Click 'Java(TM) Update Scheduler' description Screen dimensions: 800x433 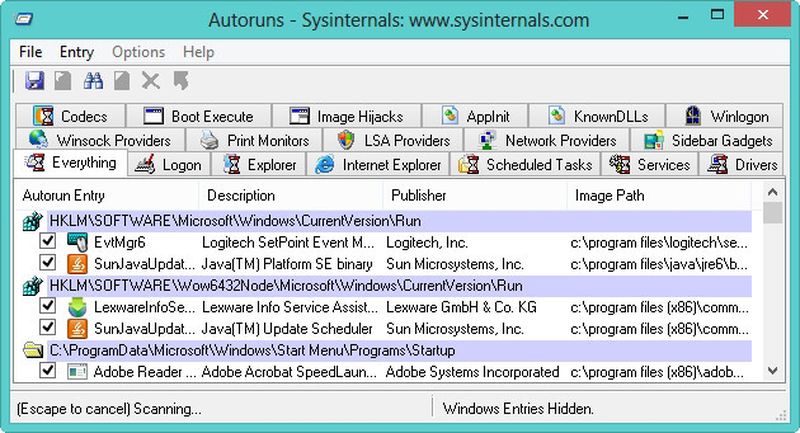[287, 329]
